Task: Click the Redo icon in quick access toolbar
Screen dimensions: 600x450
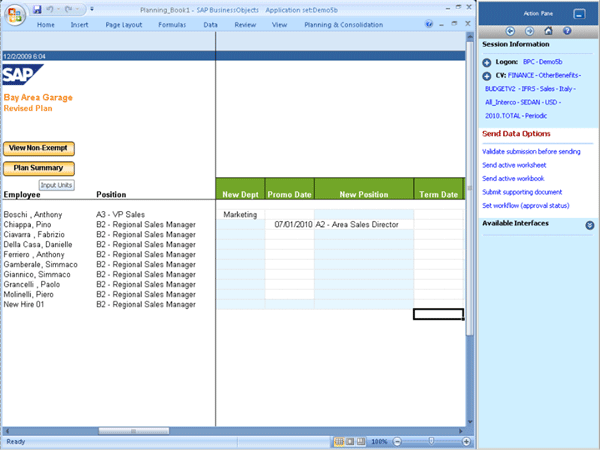Action: [69, 9]
